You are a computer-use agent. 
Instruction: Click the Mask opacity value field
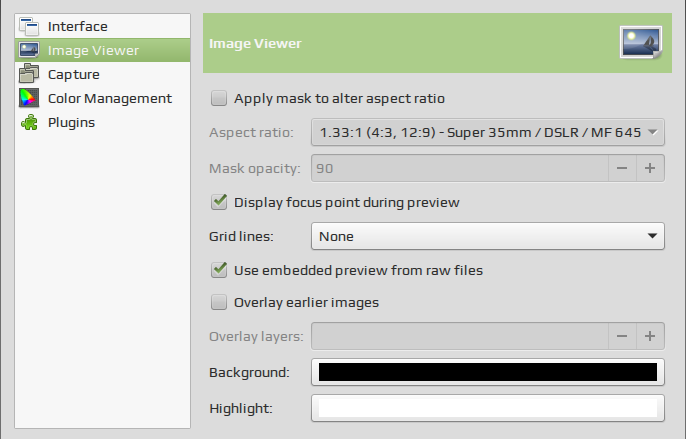[459, 168]
